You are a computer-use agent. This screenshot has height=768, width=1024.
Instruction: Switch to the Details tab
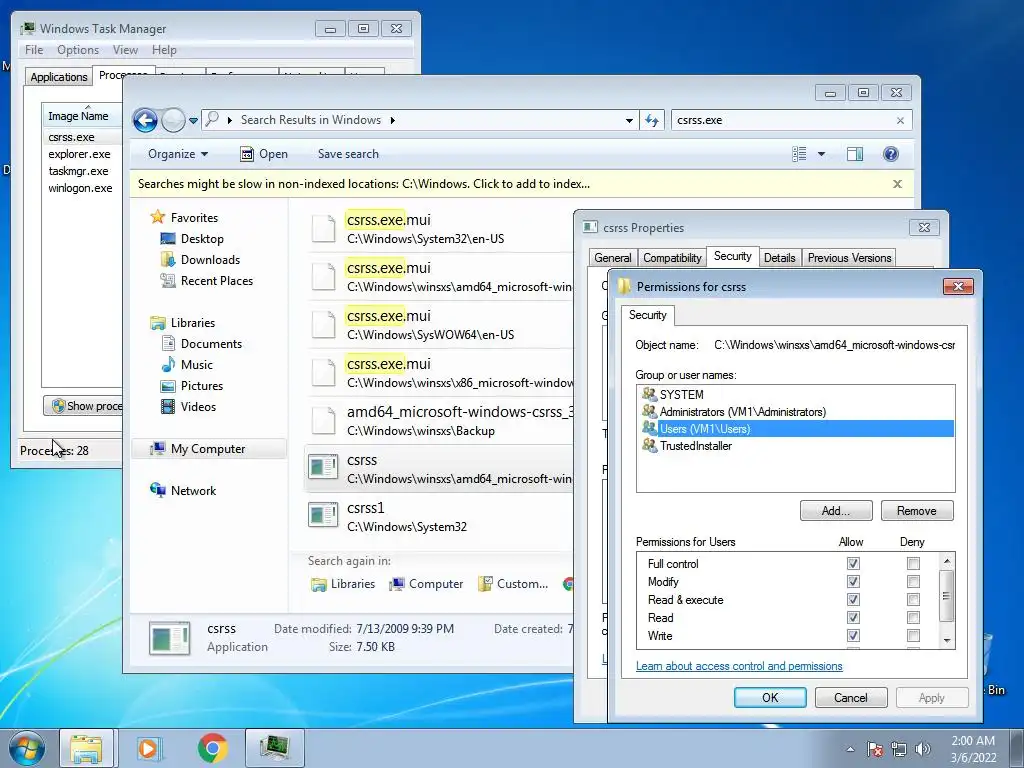pos(779,258)
